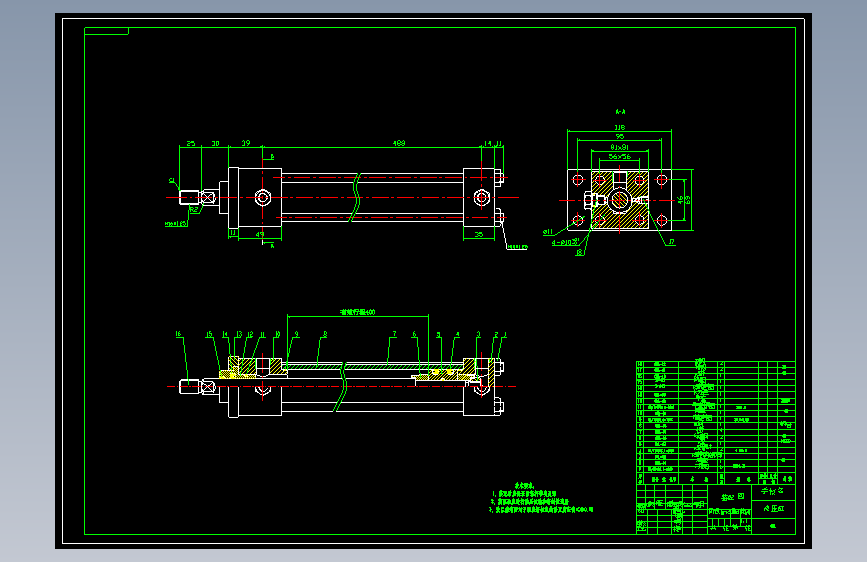Screen dimensions: 867x562
Task: Click the small tab at the frame's top-left
Action: click(106, 31)
